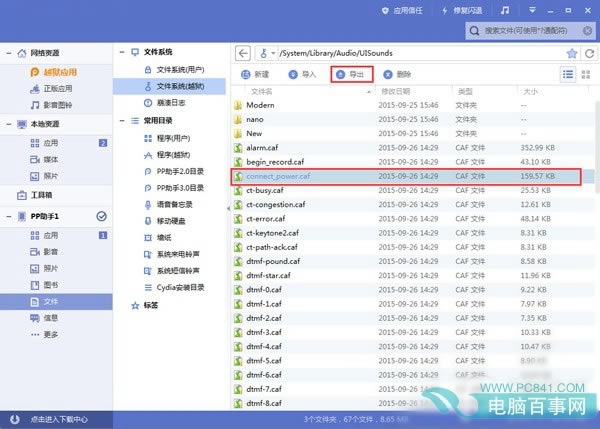Image resolution: width=600 pixels, height=429 pixels.
Task: Refresh the current folder listing
Action: [x=590, y=53]
